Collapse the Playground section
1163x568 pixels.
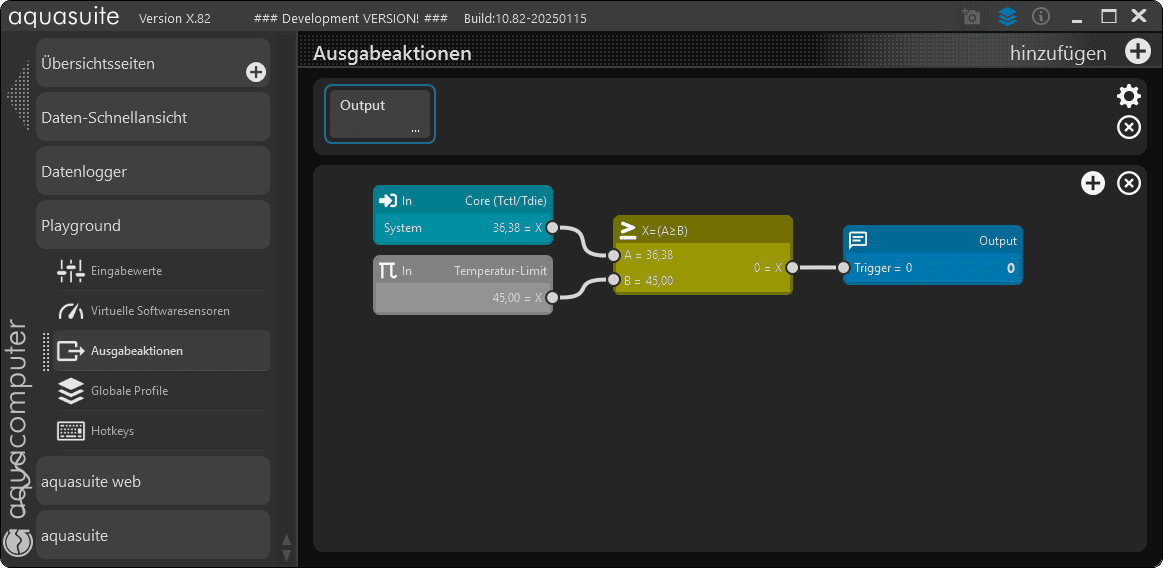(153, 225)
